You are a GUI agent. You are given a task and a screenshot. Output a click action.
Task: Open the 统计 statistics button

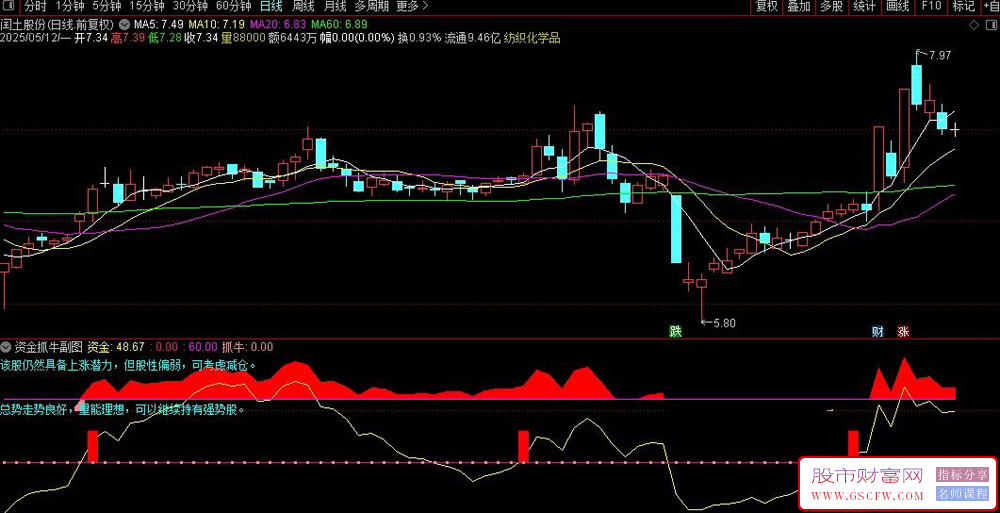point(864,6)
